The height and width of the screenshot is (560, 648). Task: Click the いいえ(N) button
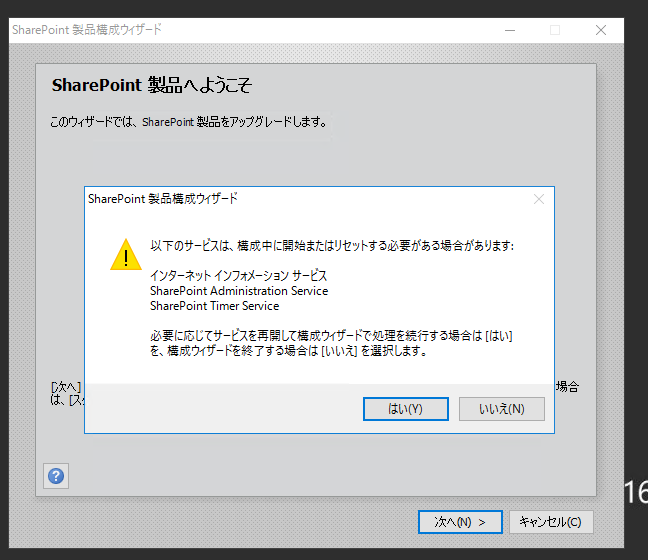[x=502, y=409]
